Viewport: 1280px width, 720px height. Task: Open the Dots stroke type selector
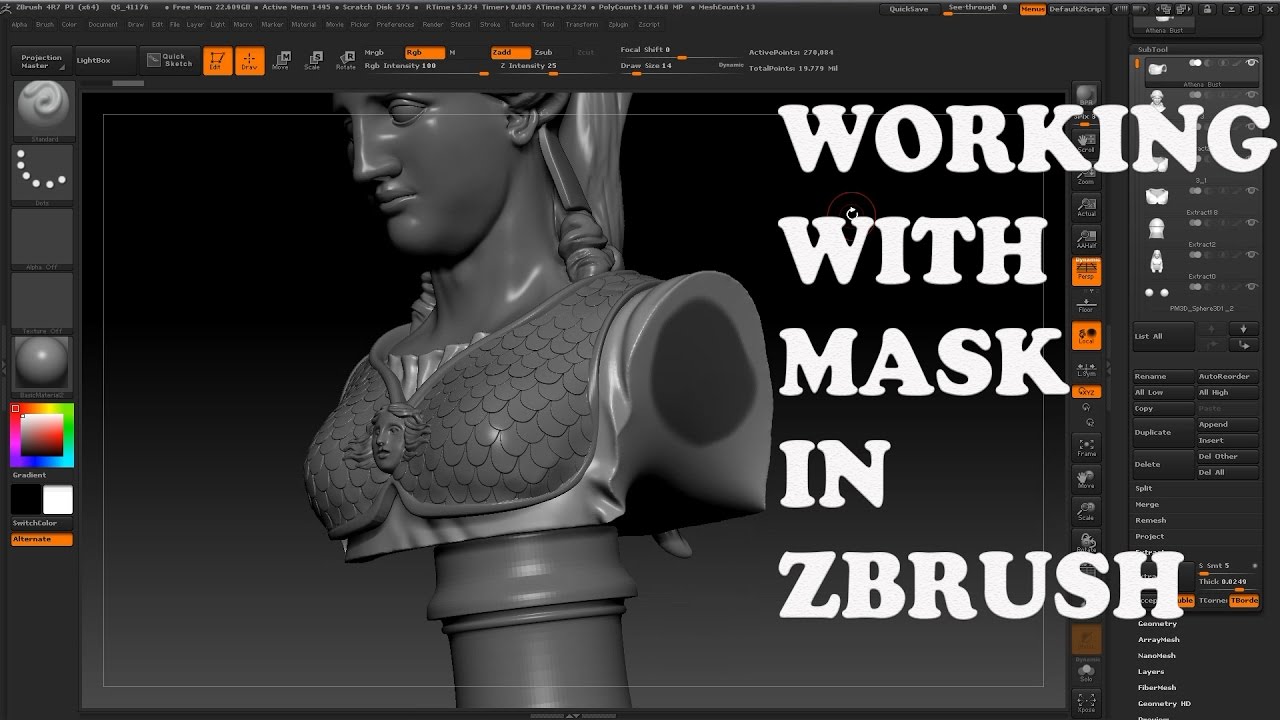coord(42,173)
